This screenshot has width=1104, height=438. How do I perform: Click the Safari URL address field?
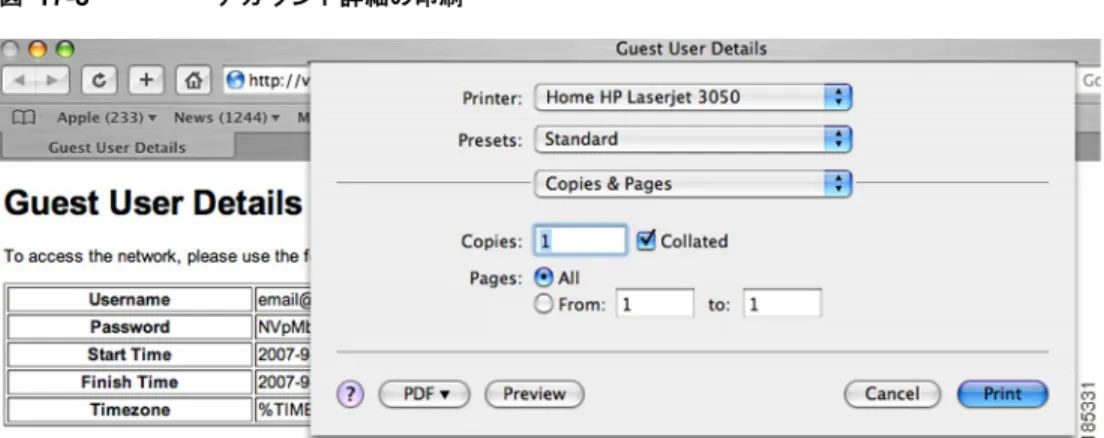(x=266, y=81)
